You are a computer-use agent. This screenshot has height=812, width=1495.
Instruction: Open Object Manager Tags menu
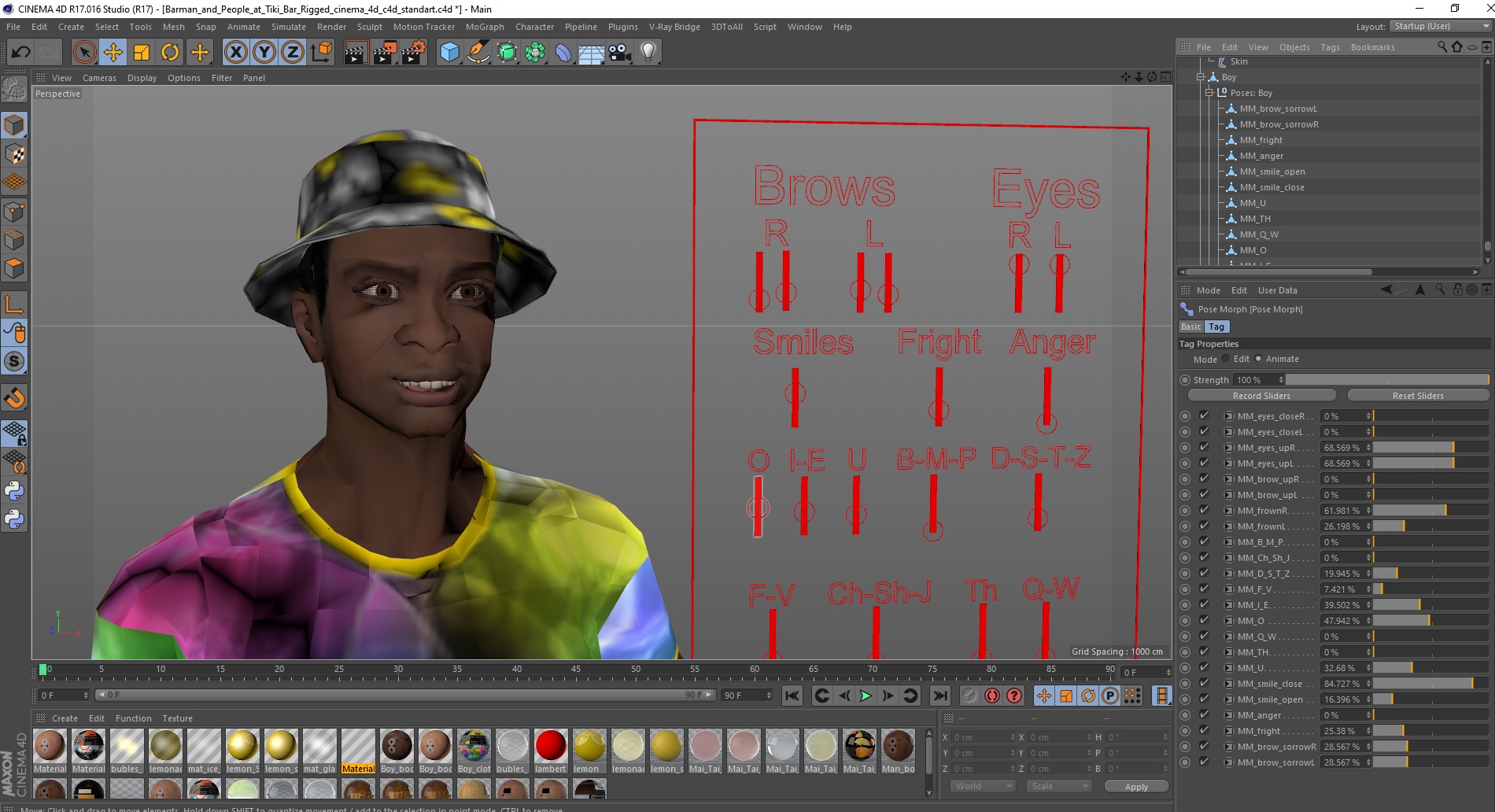pyautogui.click(x=1330, y=47)
